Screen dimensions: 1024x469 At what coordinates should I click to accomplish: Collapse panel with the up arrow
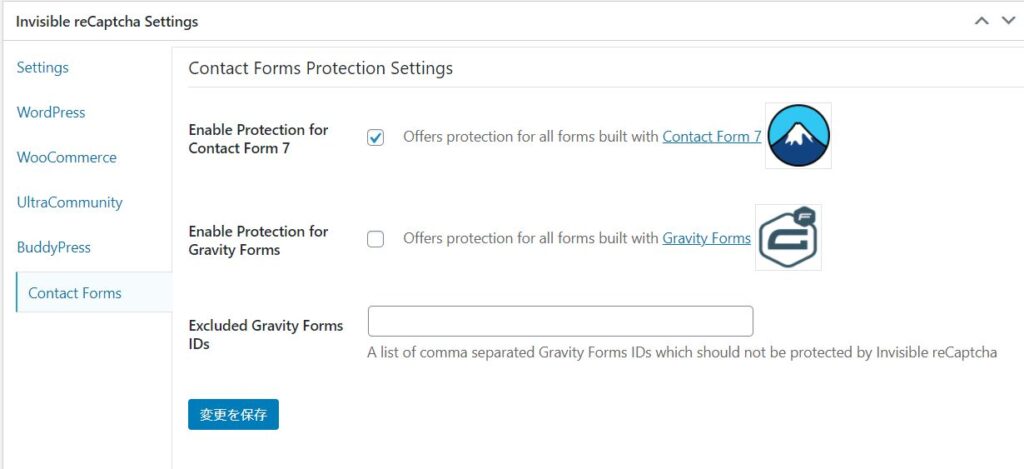point(982,21)
